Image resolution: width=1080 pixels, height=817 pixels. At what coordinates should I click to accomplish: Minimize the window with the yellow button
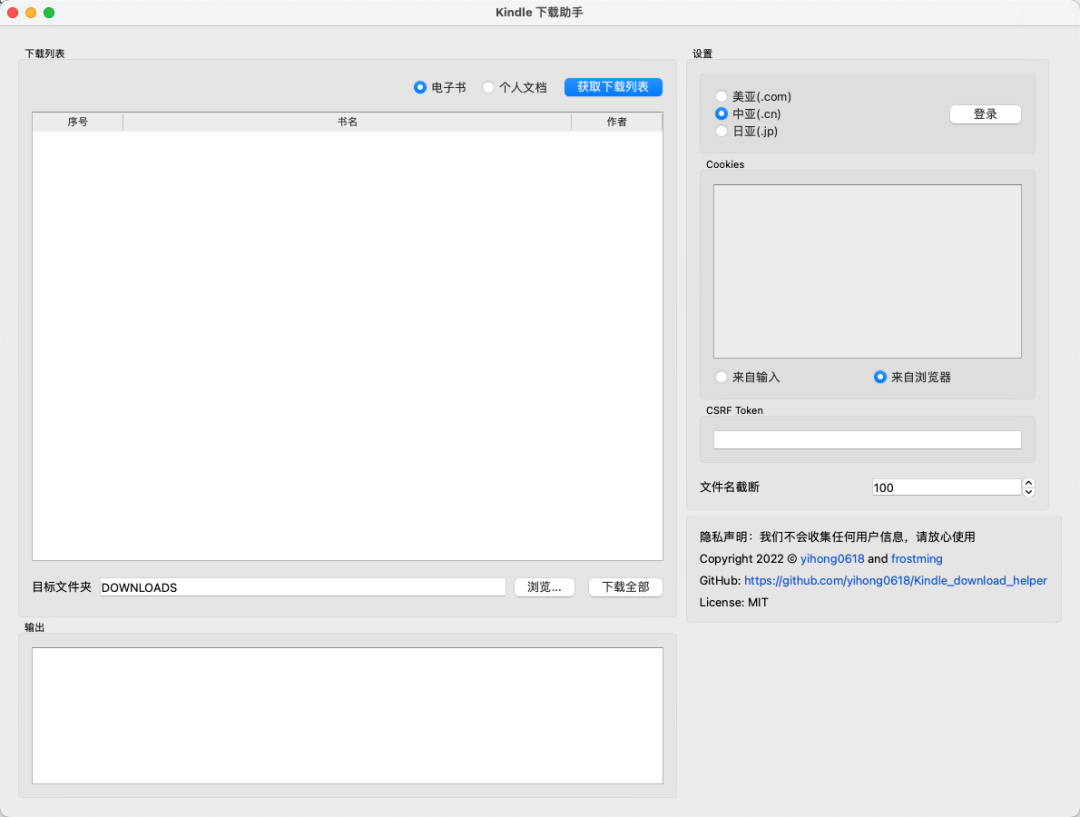31,12
